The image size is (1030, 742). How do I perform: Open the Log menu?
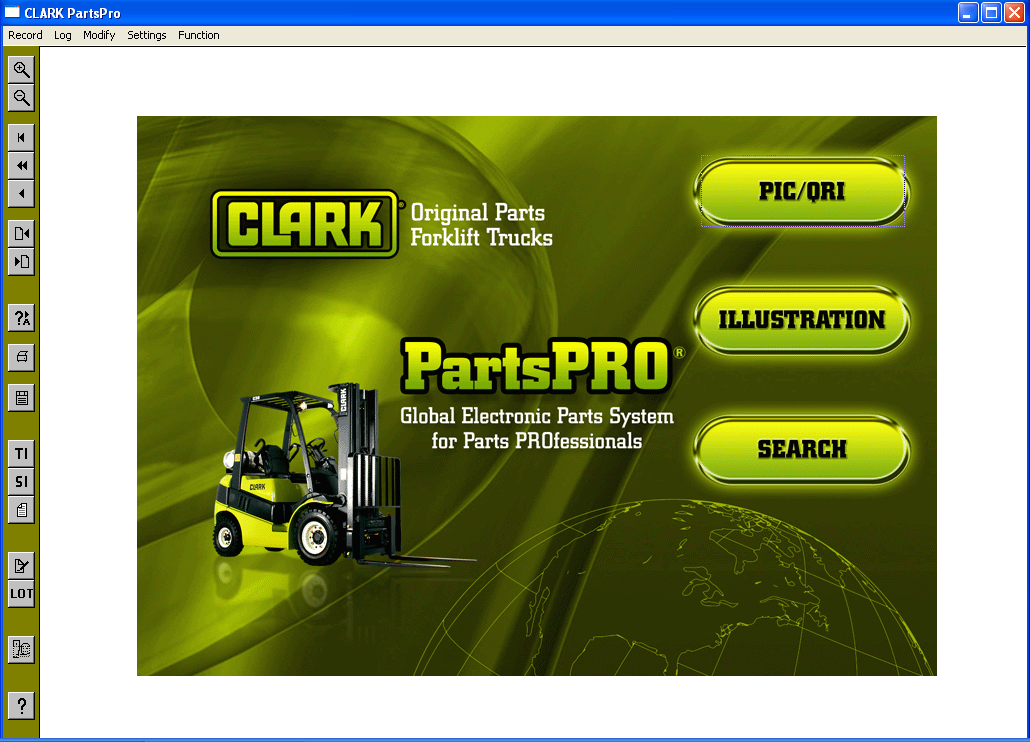(62, 35)
